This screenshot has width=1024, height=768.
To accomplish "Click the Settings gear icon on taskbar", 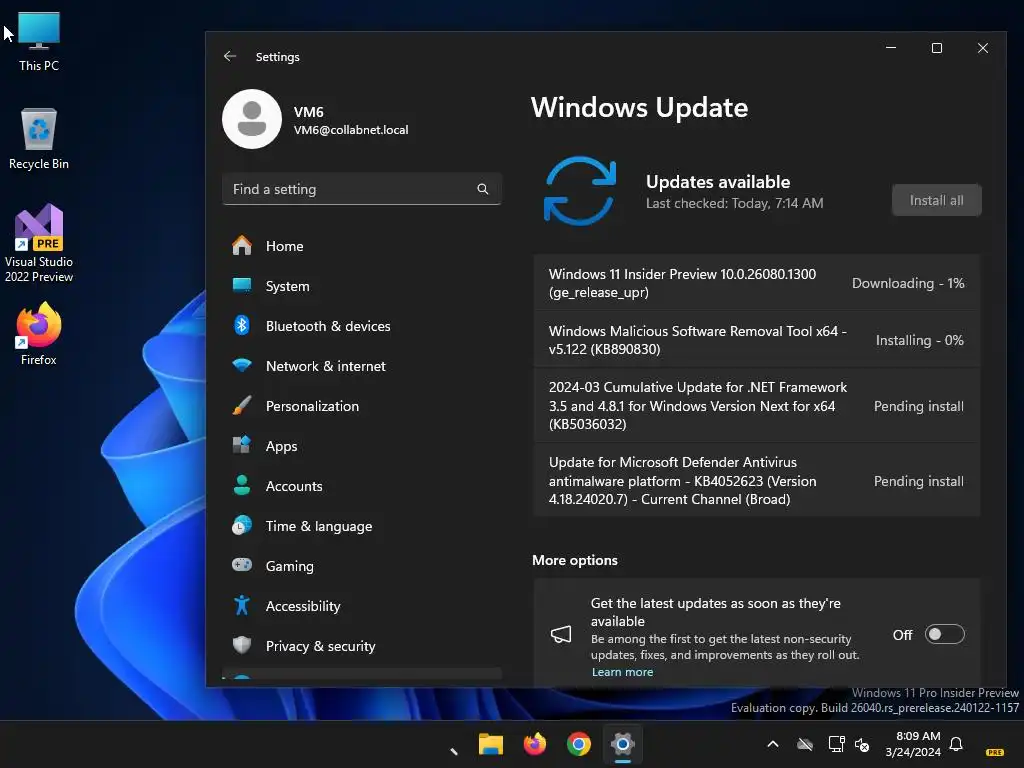I will point(622,744).
